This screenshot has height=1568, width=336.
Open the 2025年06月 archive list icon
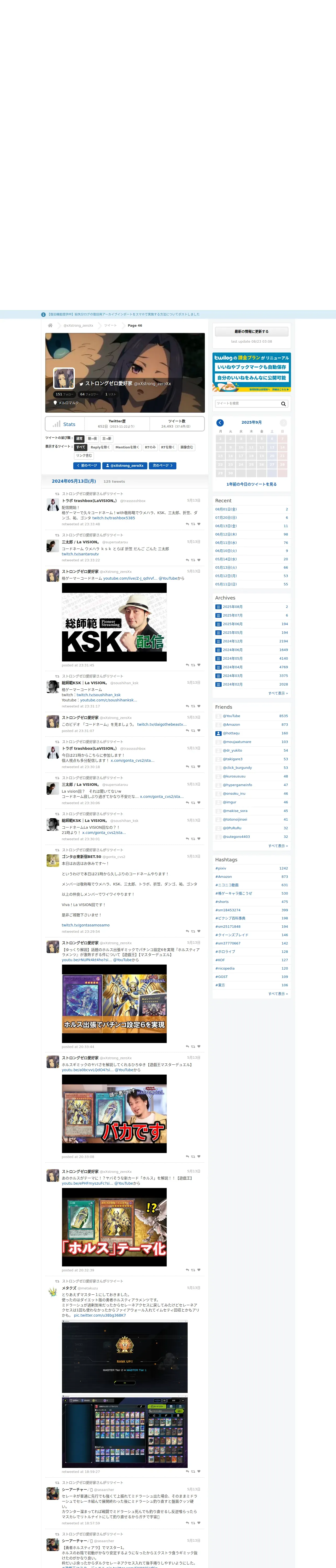coord(218,624)
